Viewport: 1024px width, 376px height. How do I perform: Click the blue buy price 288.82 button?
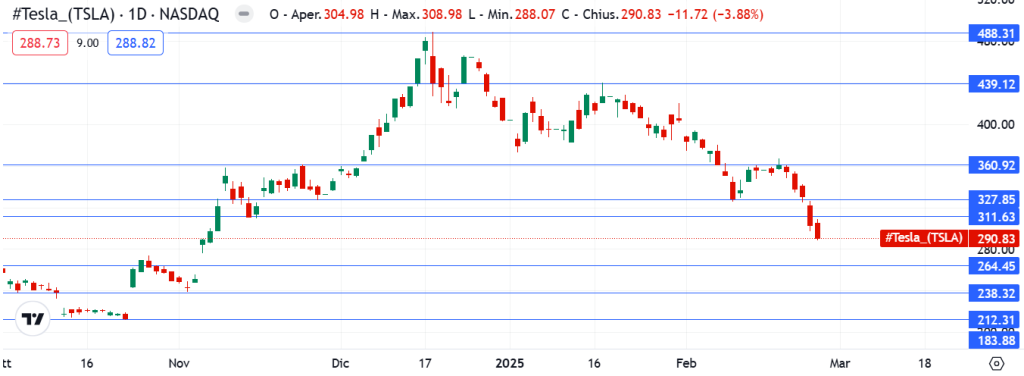click(x=135, y=43)
